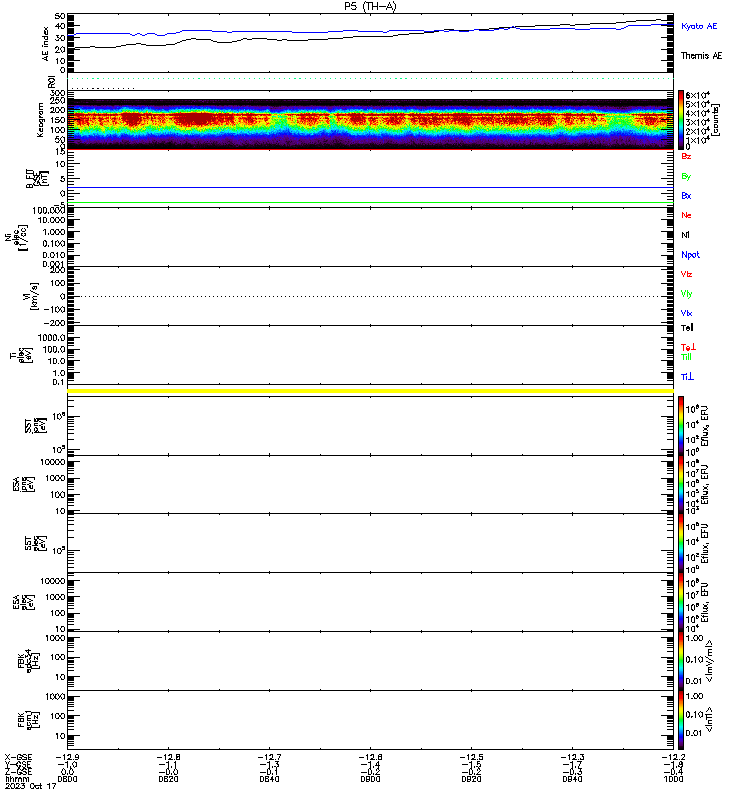Click the red "Ne" legend label
The height and width of the screenshot is (800, 750).
686,215
